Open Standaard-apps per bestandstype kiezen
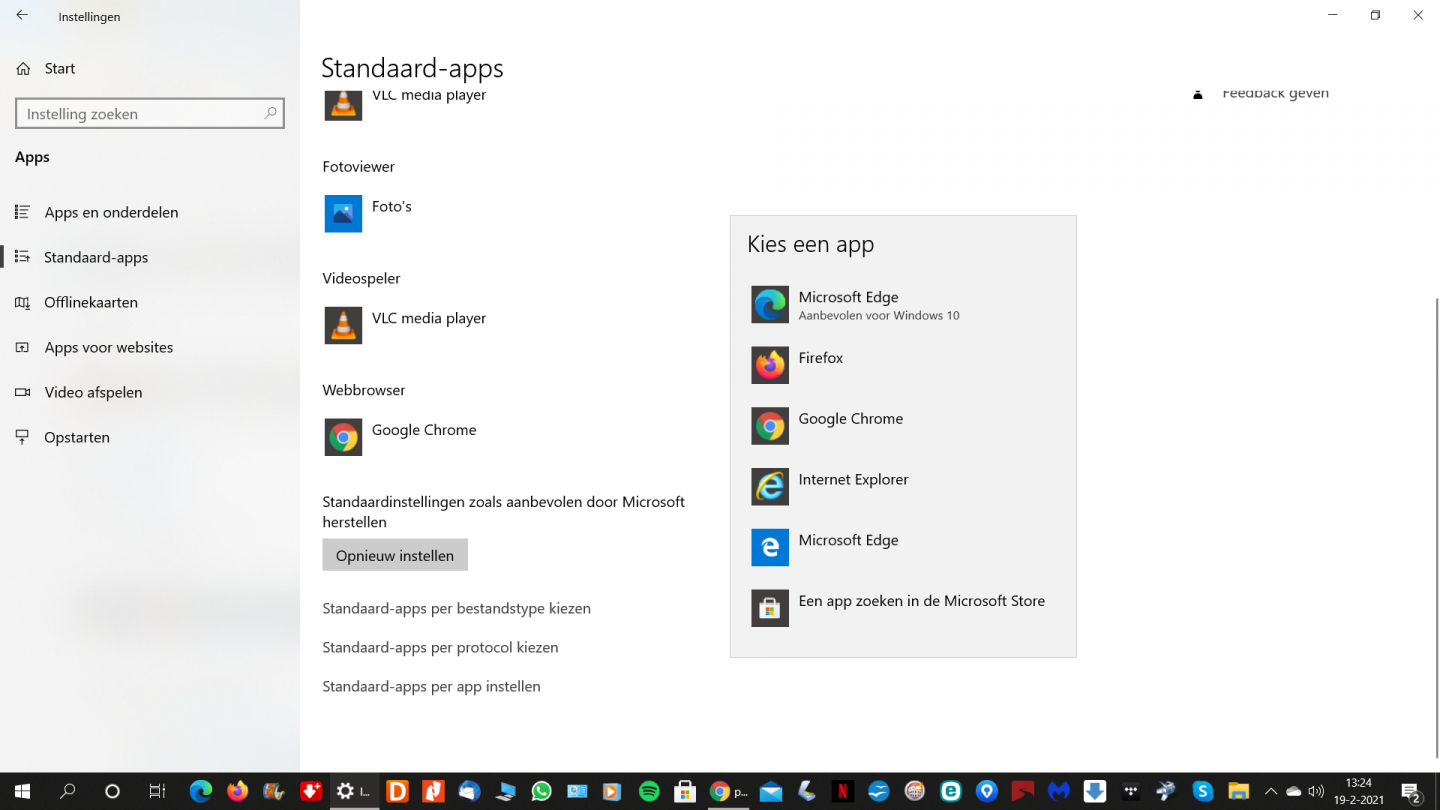 point(456,608)
